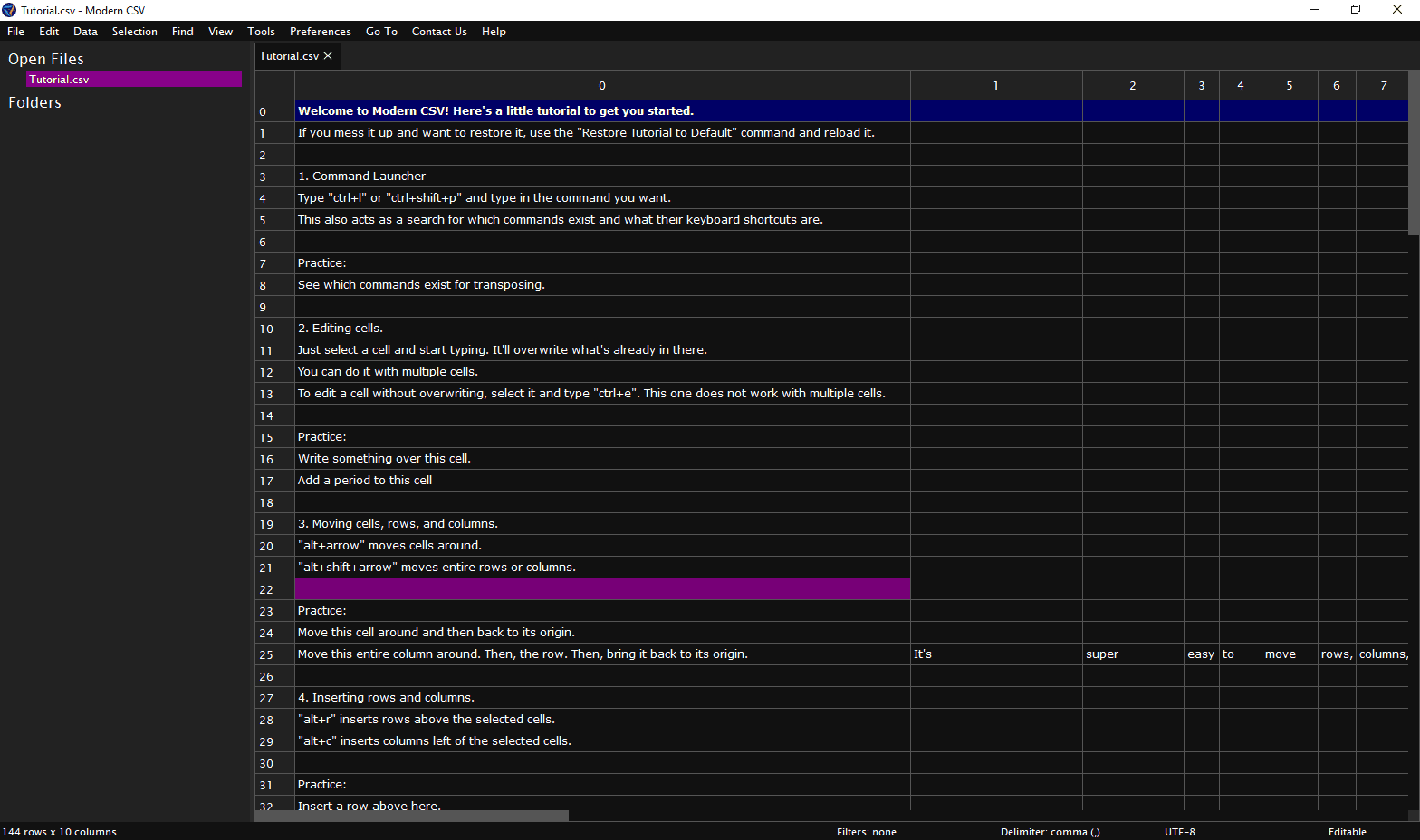
Task: Select column 6 header
Action: pos(1337,86)
